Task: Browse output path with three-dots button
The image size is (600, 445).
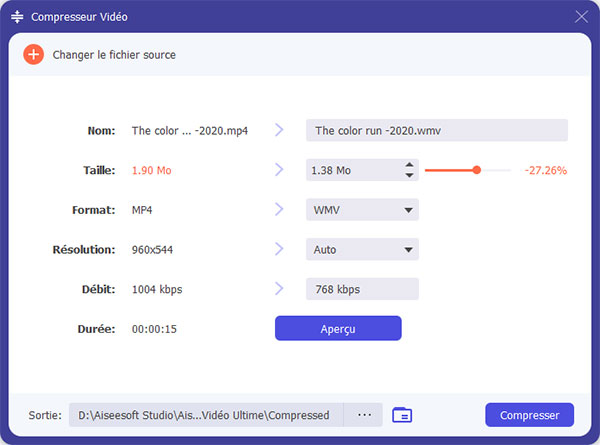Action: 364,414
